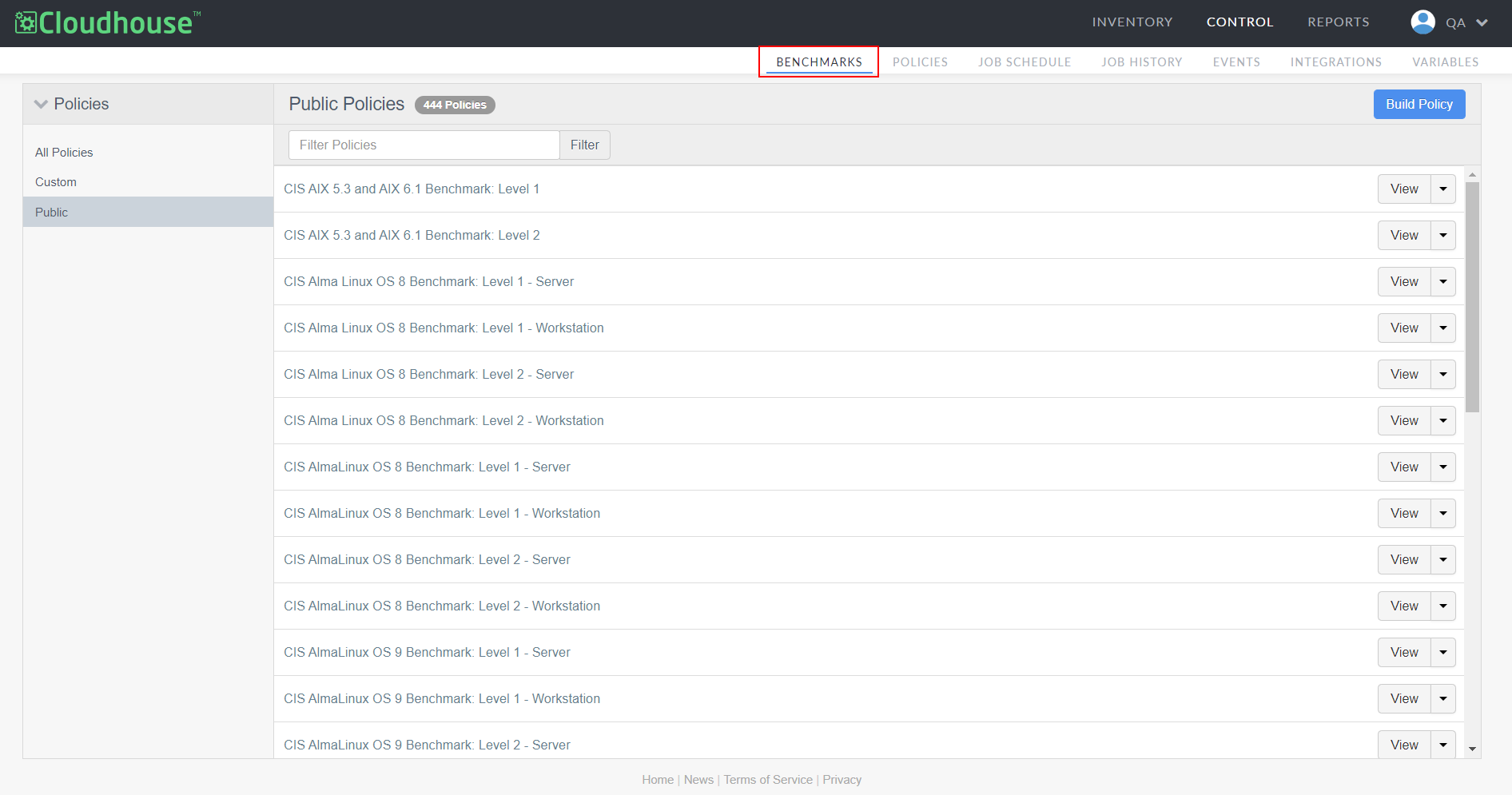Open the Inventory menu

[x=1132, y=22]
